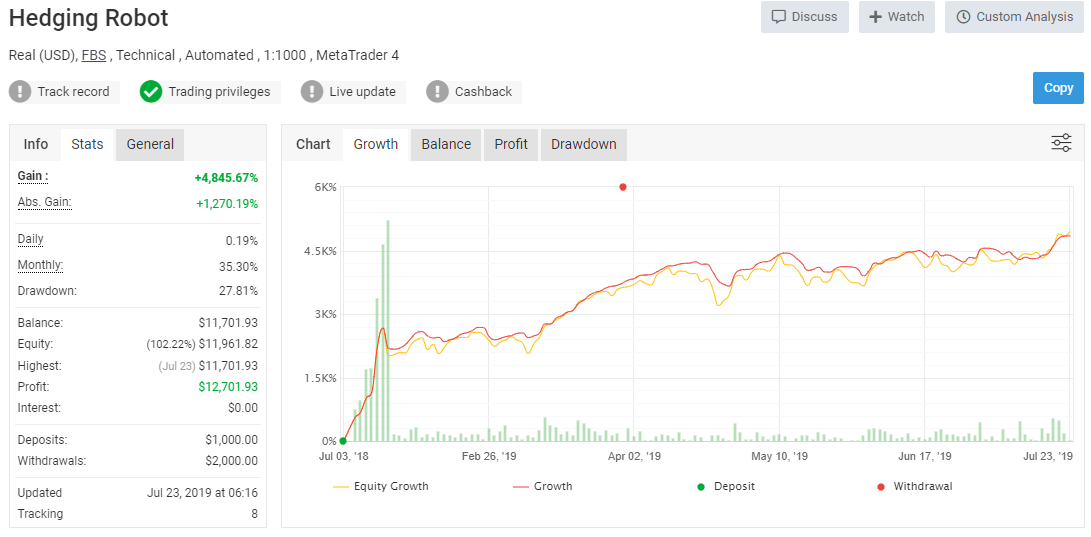
Task: Click the Live update label
Action: click(363, 91)
